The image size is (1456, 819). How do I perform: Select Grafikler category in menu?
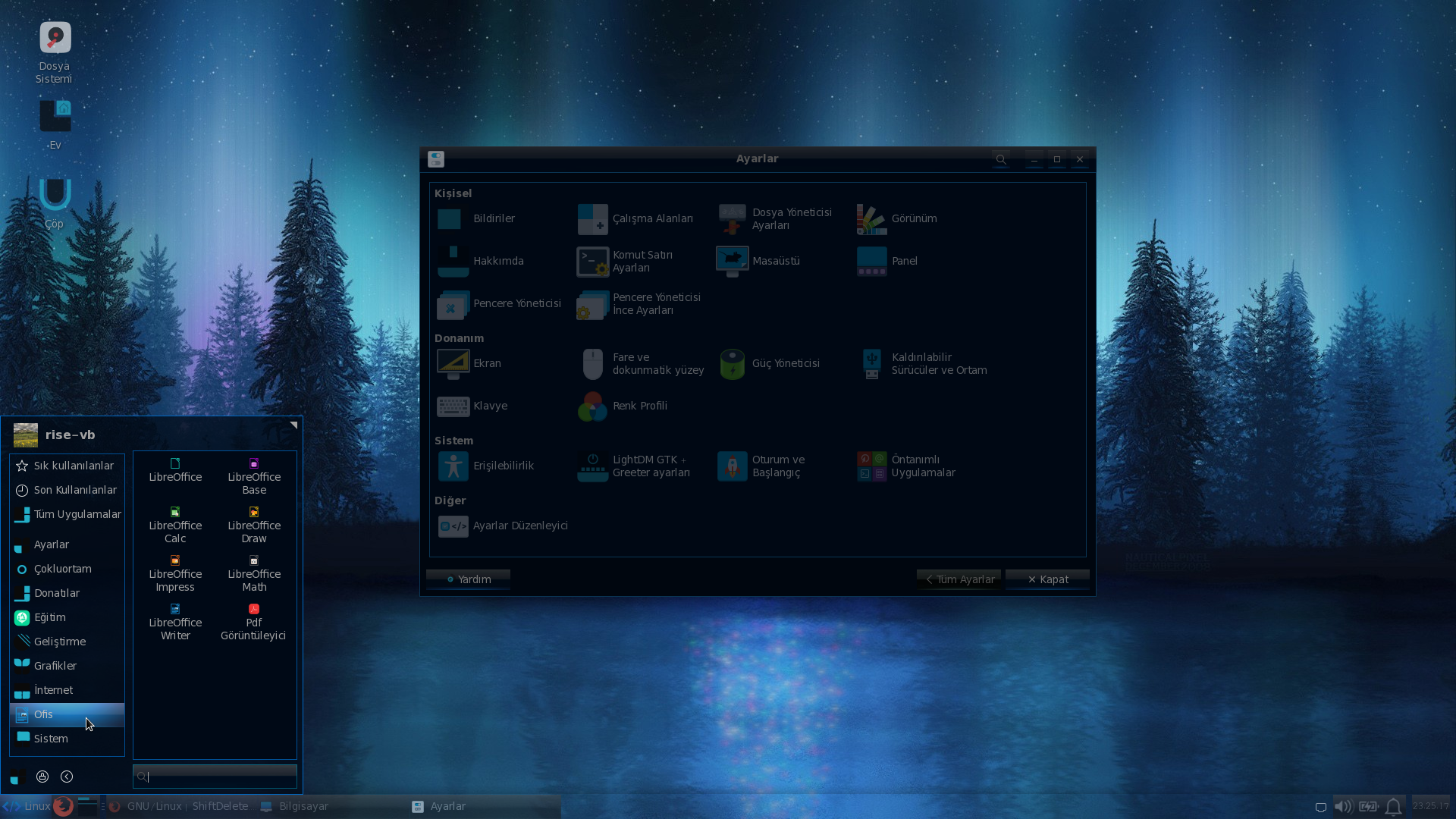55,666
